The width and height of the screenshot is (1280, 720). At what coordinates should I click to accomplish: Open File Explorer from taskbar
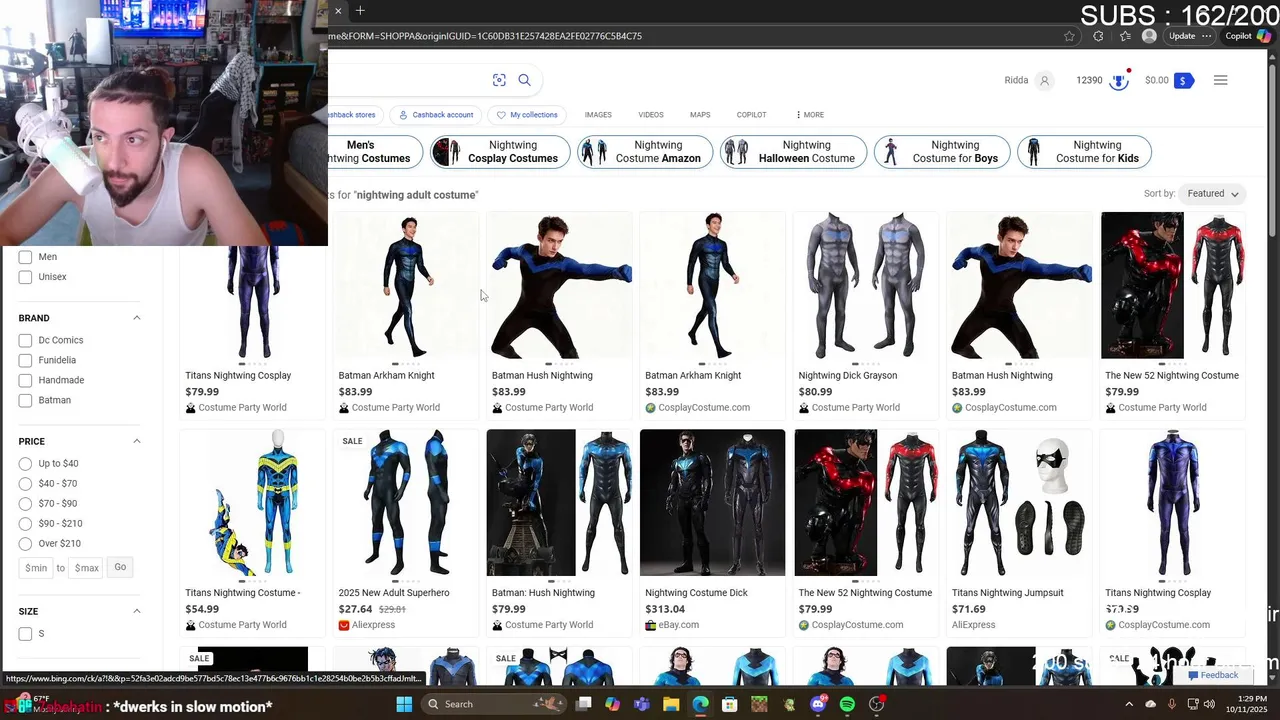(671, 704)
